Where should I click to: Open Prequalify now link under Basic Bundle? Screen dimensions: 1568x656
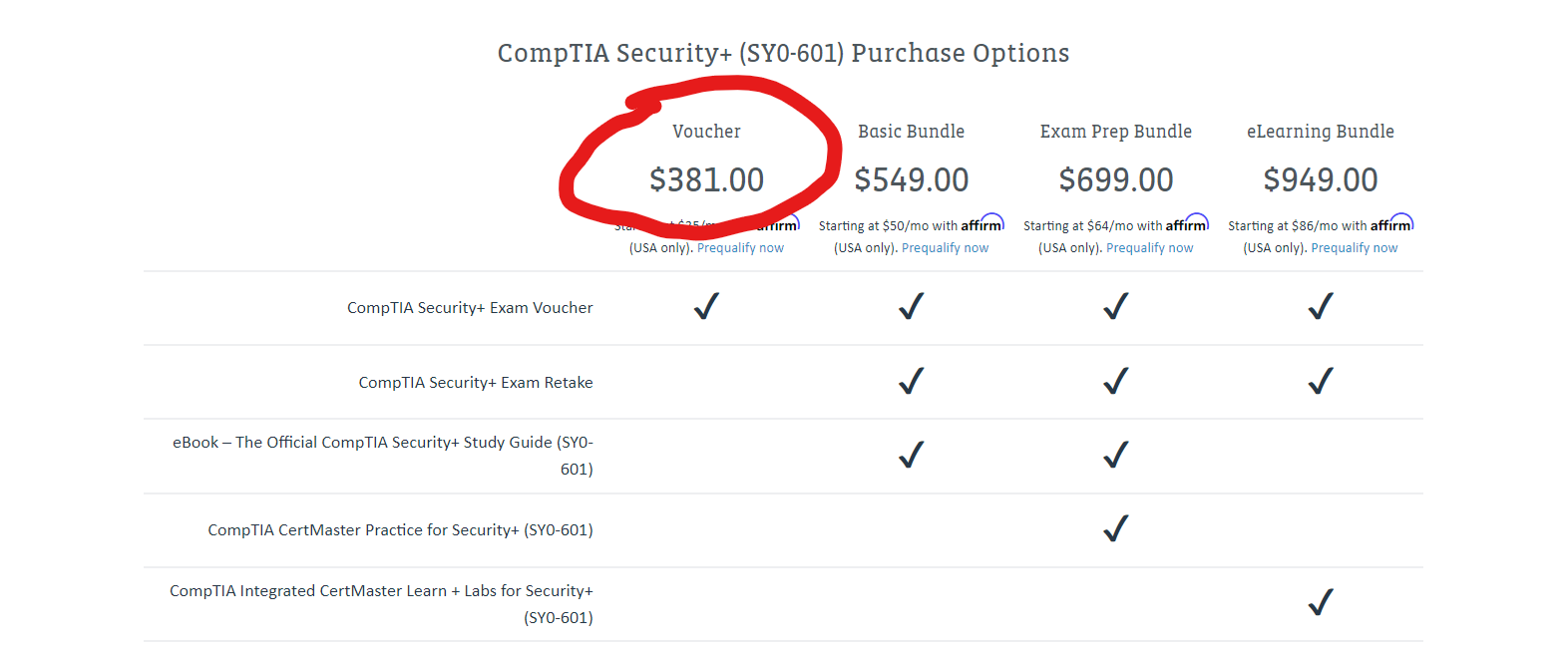945,248
